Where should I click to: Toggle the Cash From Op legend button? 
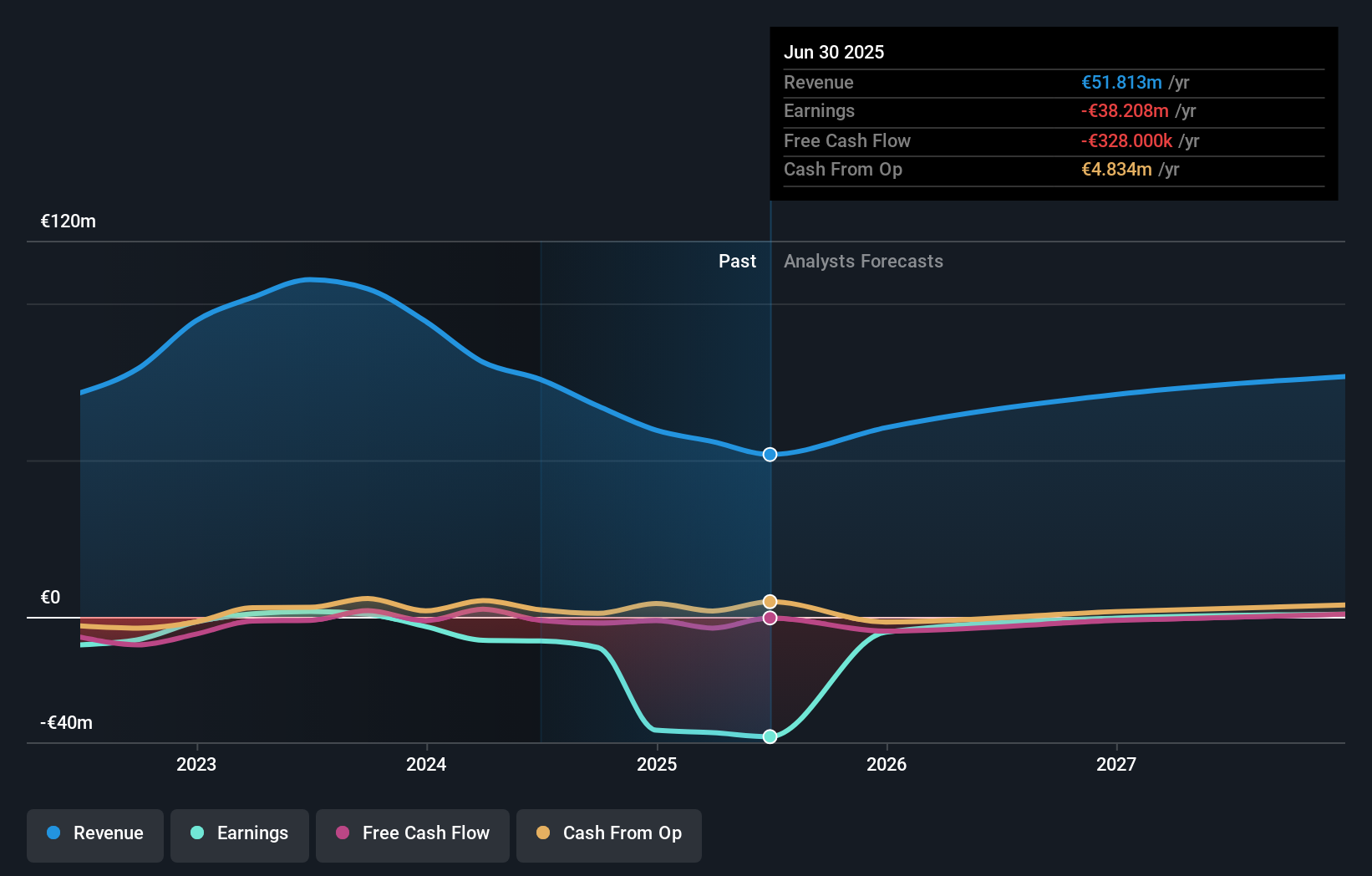click(x=609, y=835)
